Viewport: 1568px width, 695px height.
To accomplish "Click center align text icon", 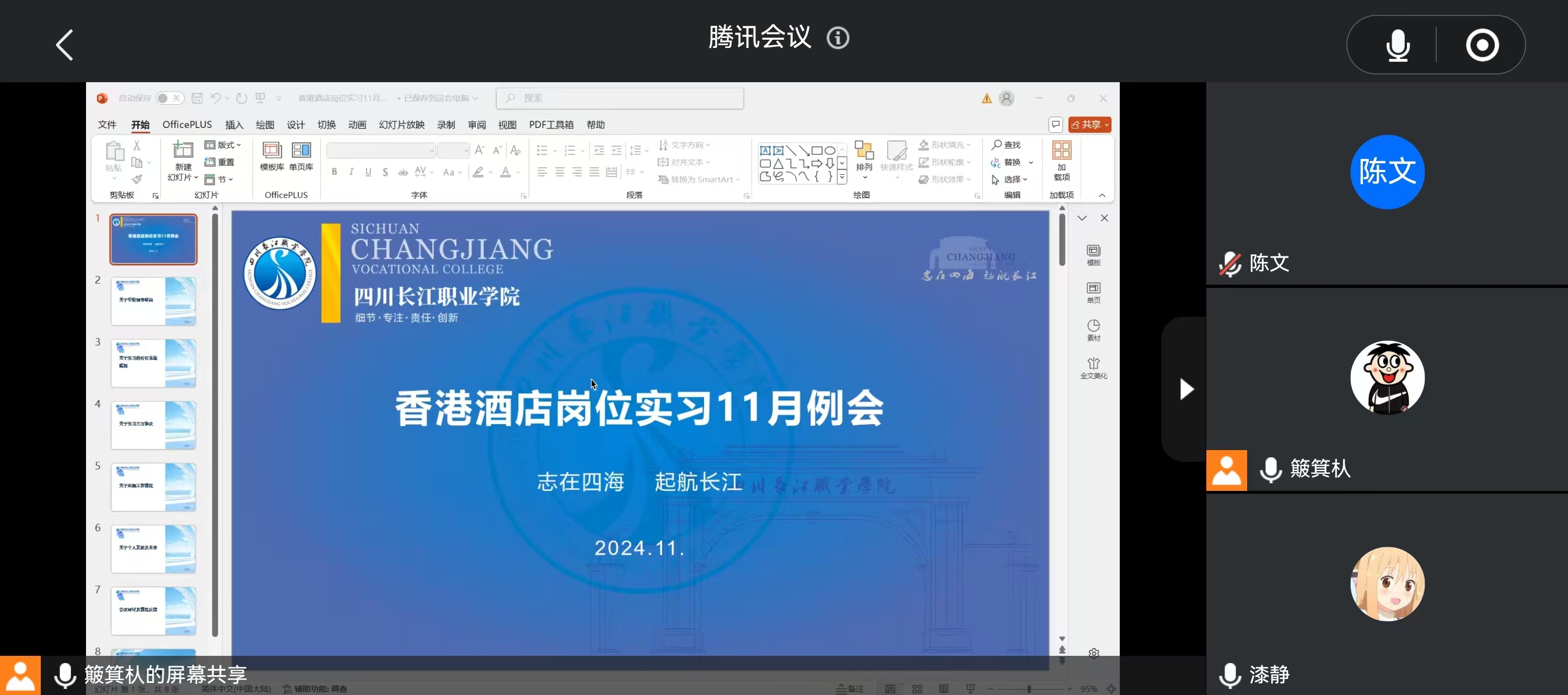I will [x=560, y=173].
